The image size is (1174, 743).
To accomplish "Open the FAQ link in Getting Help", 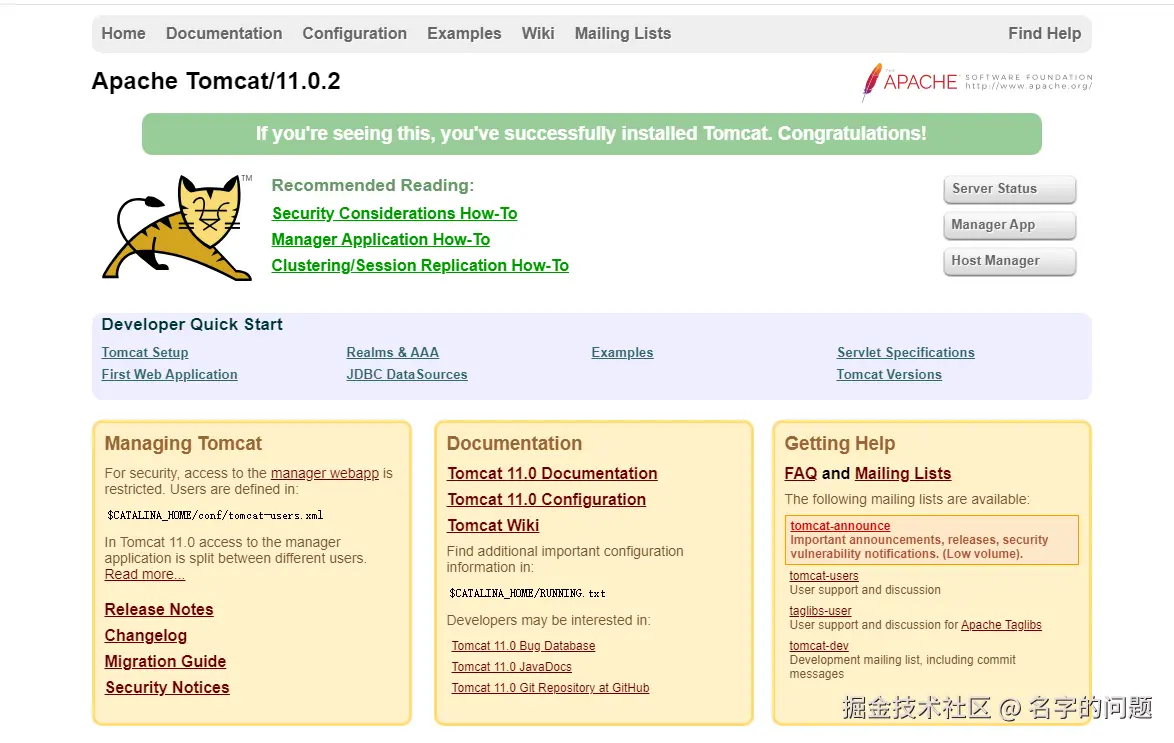I will (800, 474).
